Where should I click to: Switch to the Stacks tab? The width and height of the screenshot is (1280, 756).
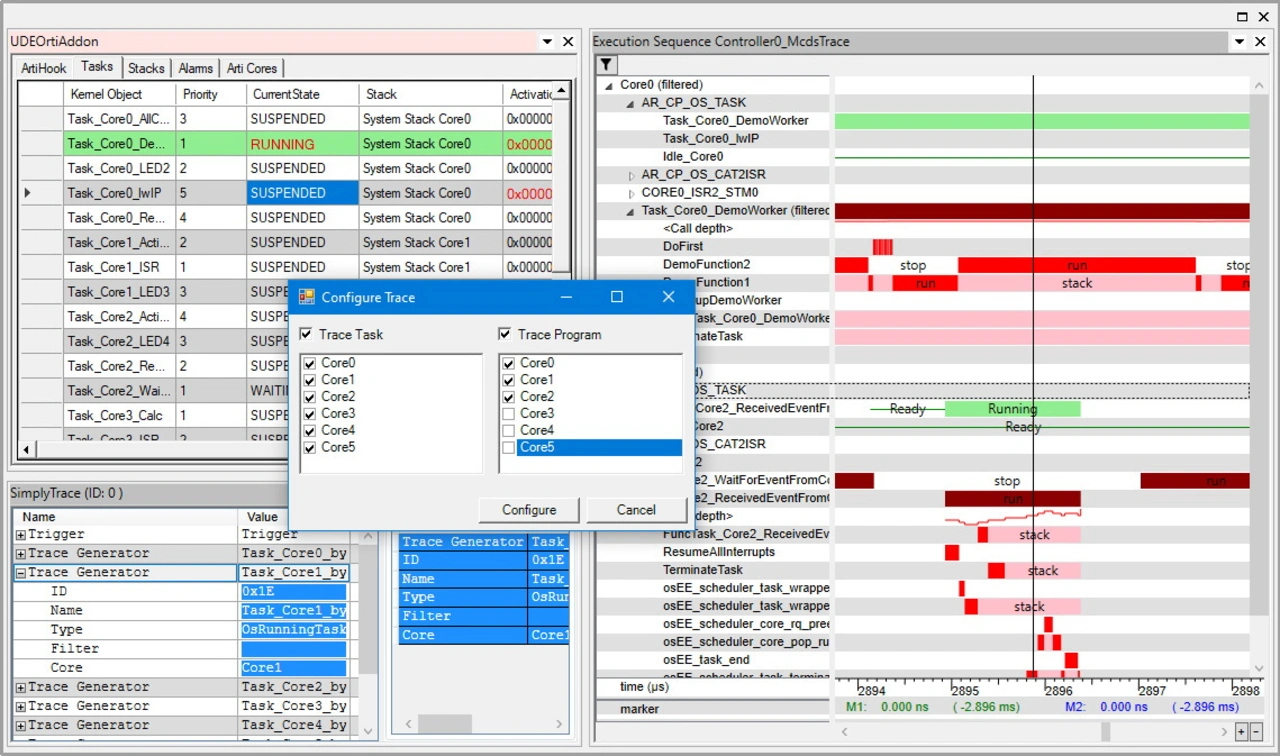pyautogui.click(x=146, y=68)
